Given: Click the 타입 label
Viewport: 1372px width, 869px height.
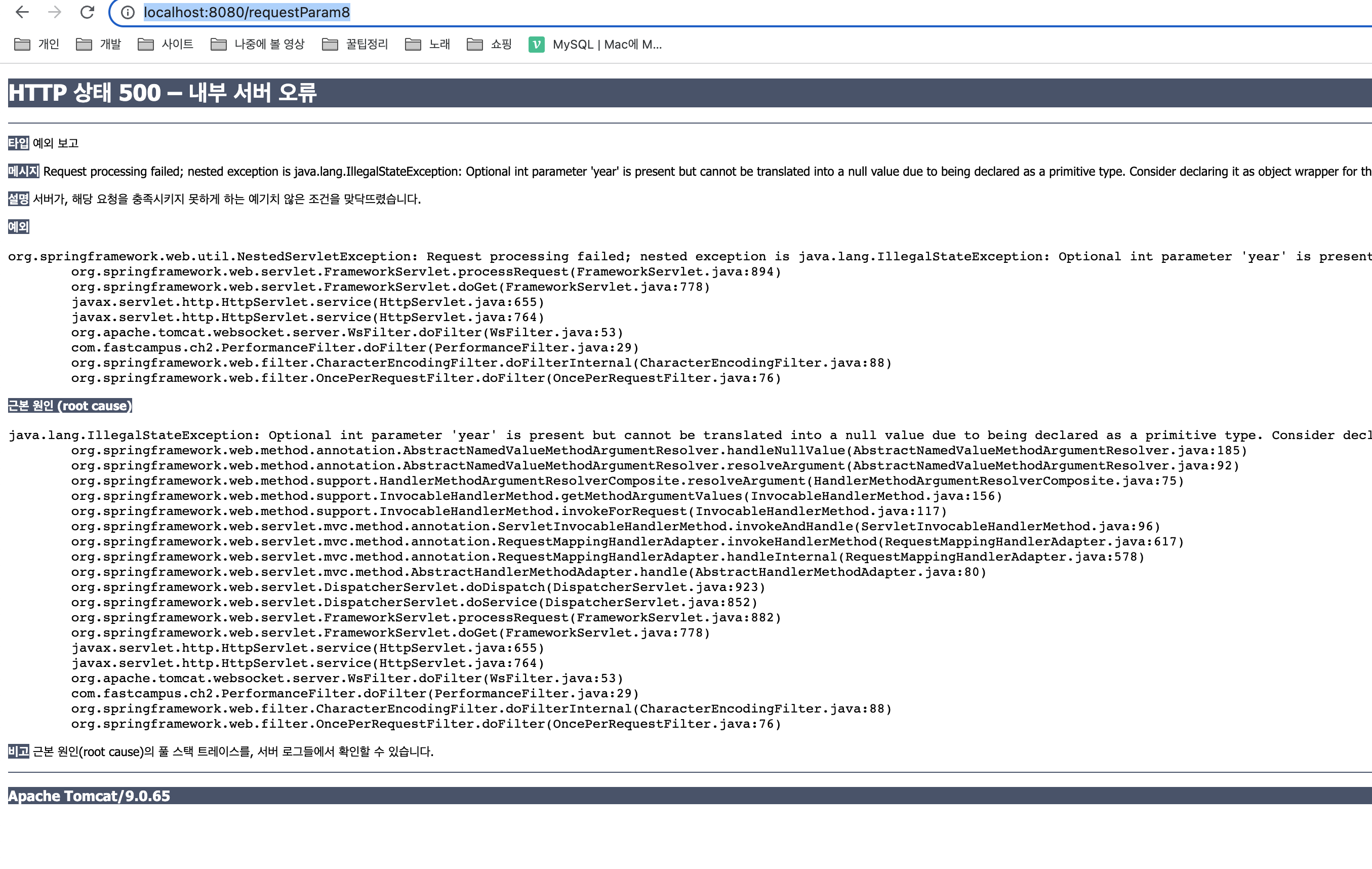Looking at the screenshot, I should (x=18, y=142).
